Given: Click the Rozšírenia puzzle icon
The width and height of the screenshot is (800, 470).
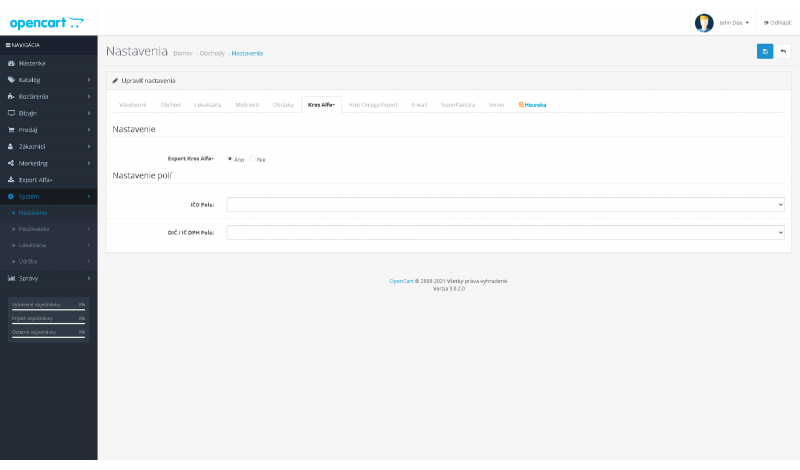Looking at the screenshot, I should (11, 96).
